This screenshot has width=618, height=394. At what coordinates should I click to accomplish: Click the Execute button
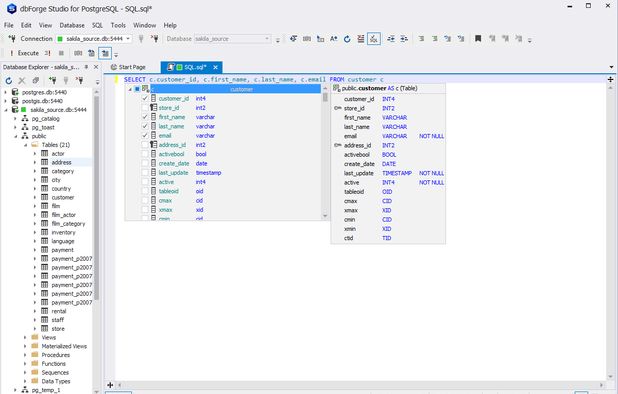click(24, 53)
